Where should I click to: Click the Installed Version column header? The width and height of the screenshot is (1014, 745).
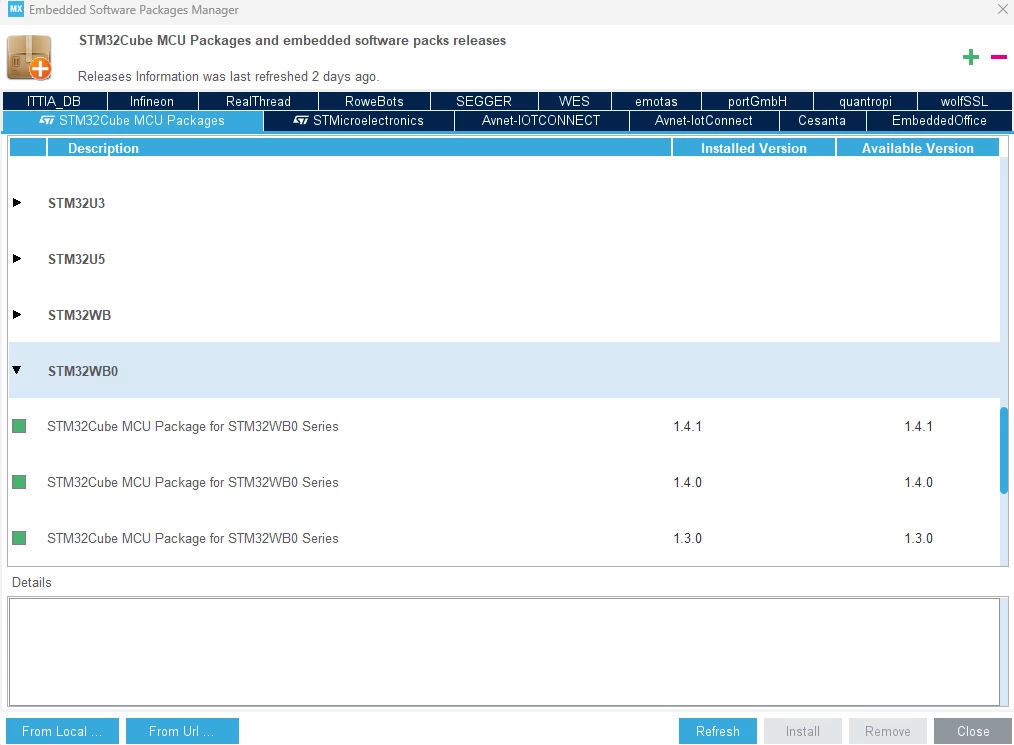754,148
